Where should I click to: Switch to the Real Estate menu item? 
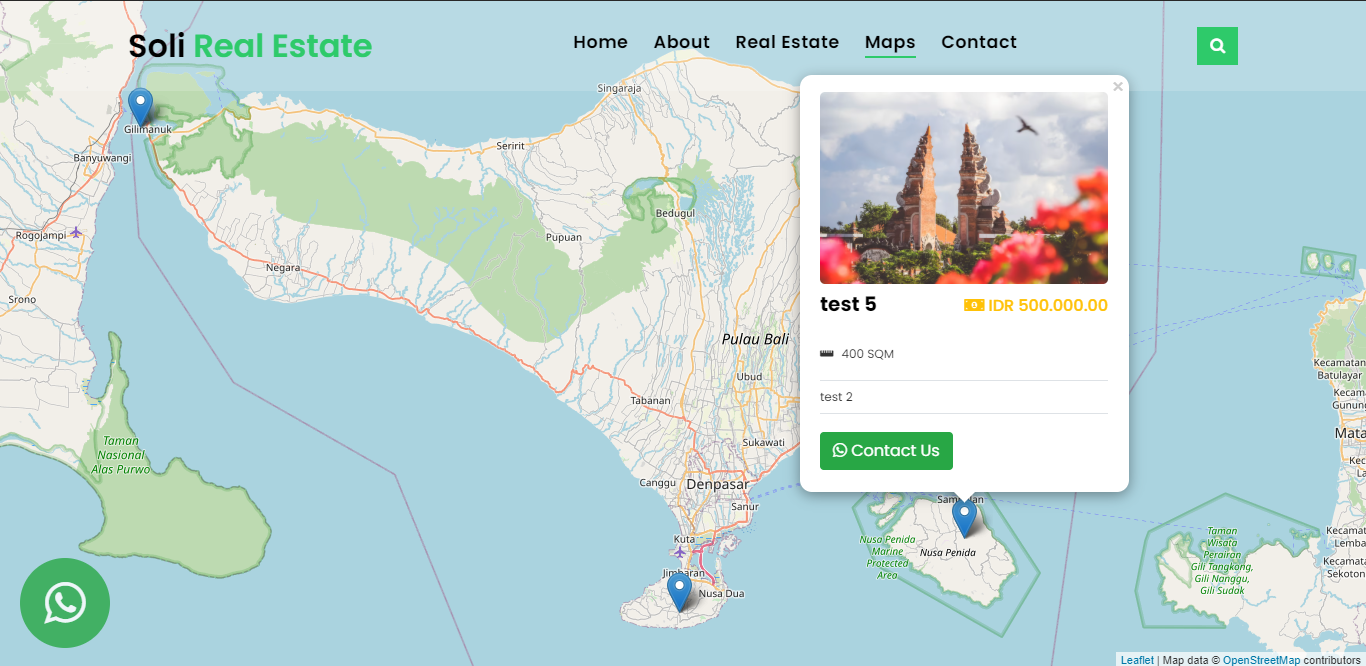(x=787, y=42)
